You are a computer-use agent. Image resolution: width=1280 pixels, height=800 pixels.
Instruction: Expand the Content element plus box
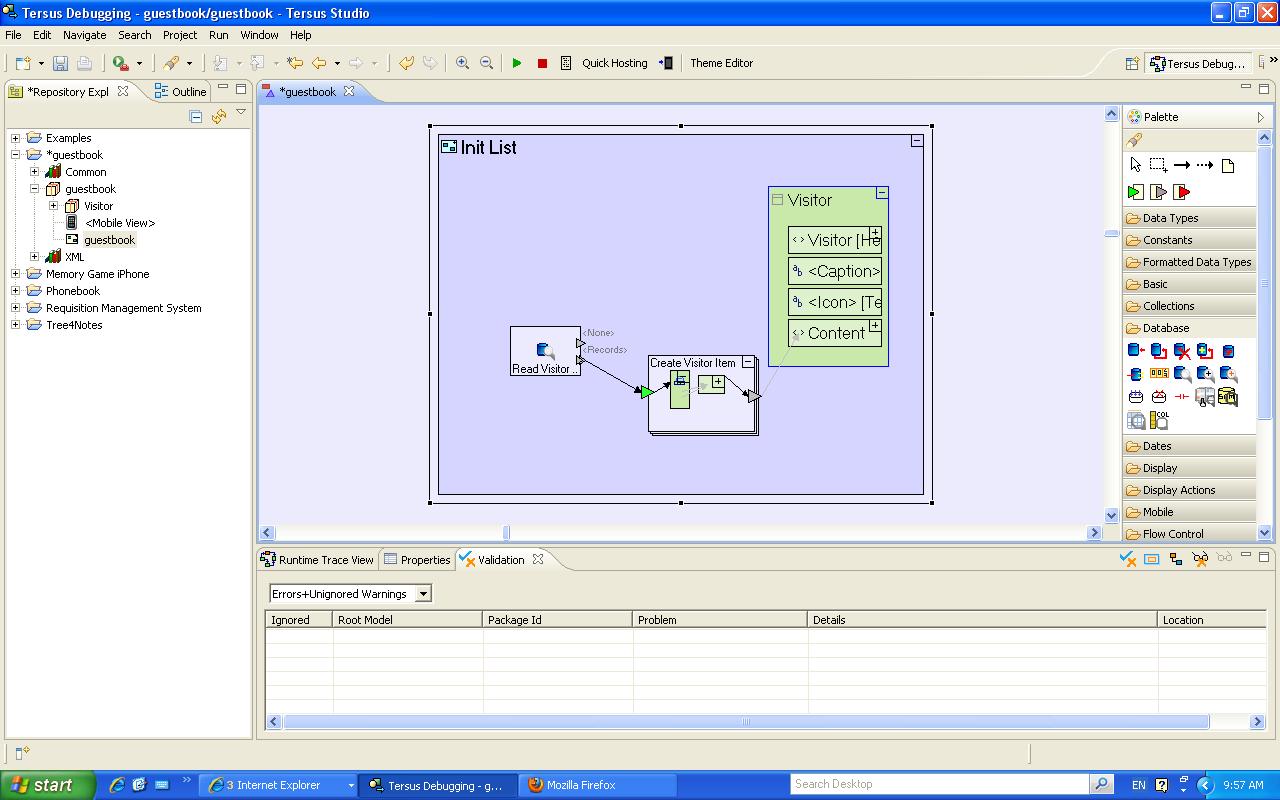pyautogui.click(x=874, y=326)
